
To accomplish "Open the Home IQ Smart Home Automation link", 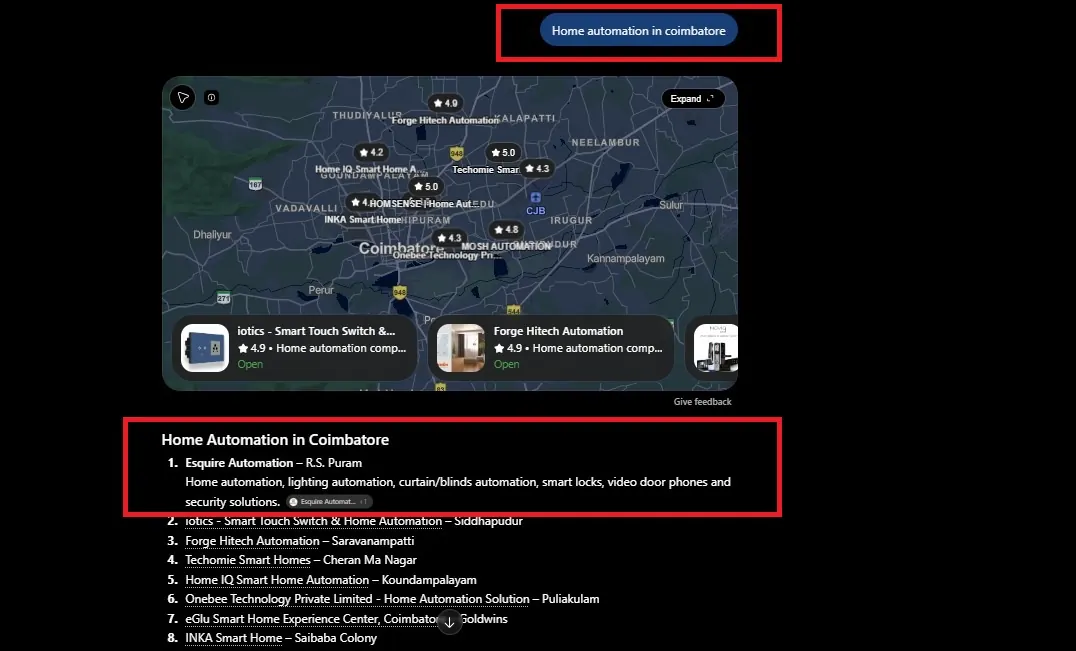I will click(277, 580).
